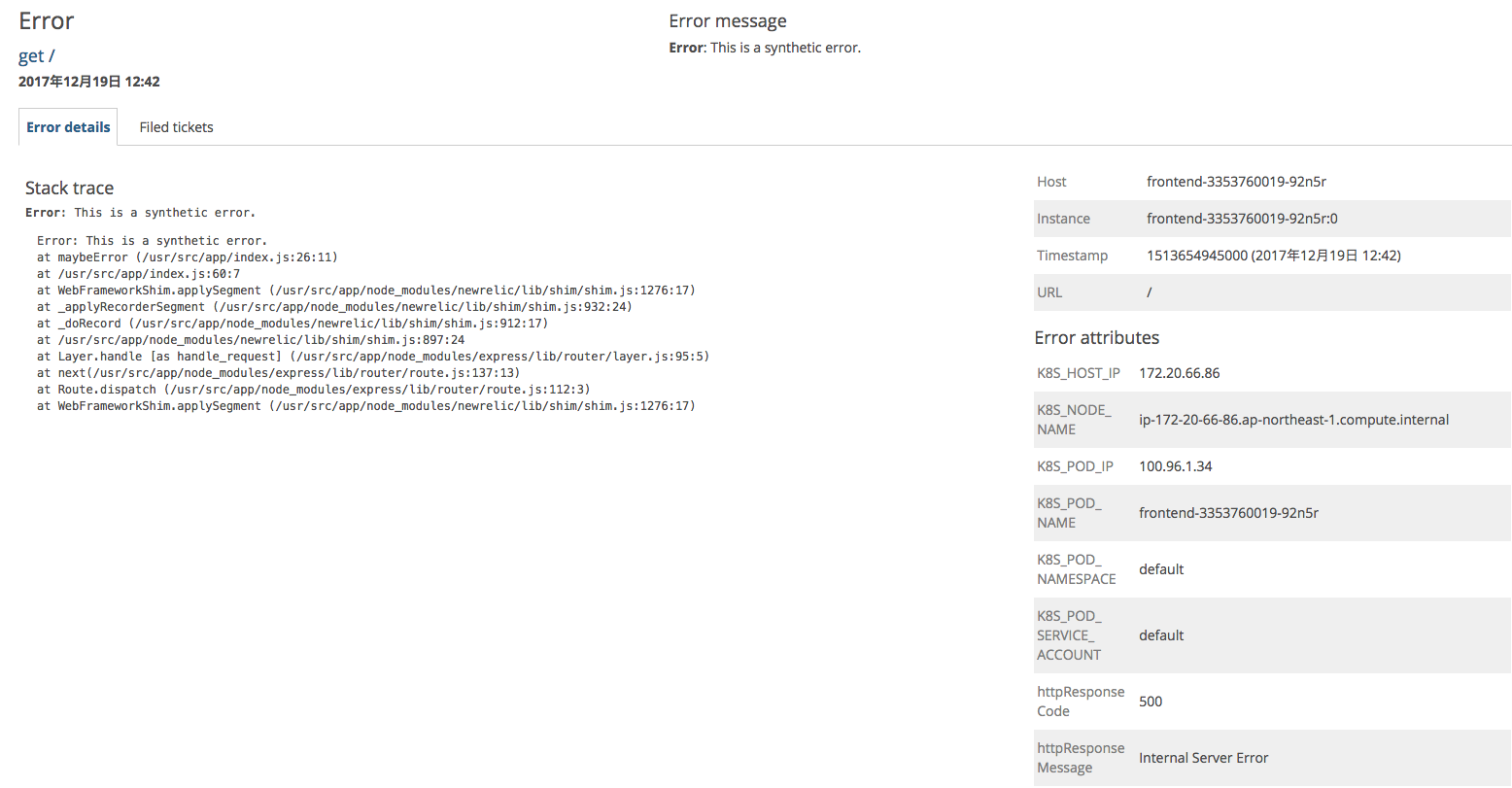Click the Instance value 'frontend-3353760019-92n5r:0'
Screen dimensions: 1512x788
(x=1242, y=219)
